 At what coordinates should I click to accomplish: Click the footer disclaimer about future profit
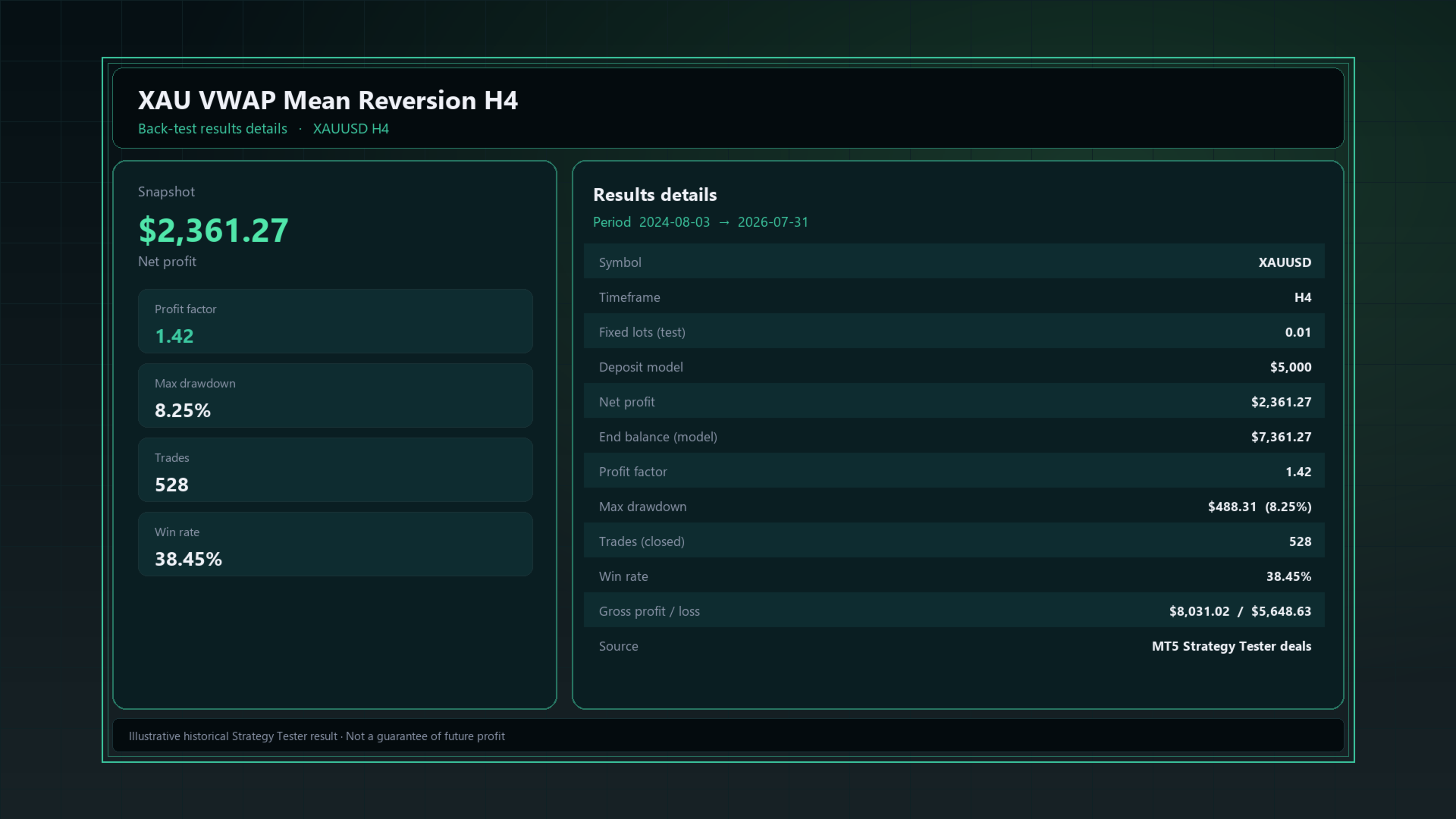(x=316, y=736)
